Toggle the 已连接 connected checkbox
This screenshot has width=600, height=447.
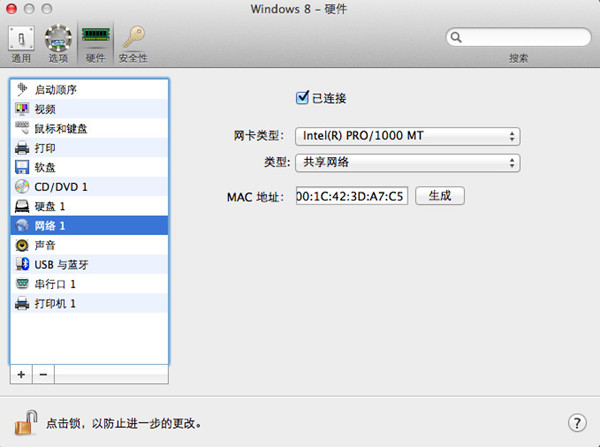[302, 98]
